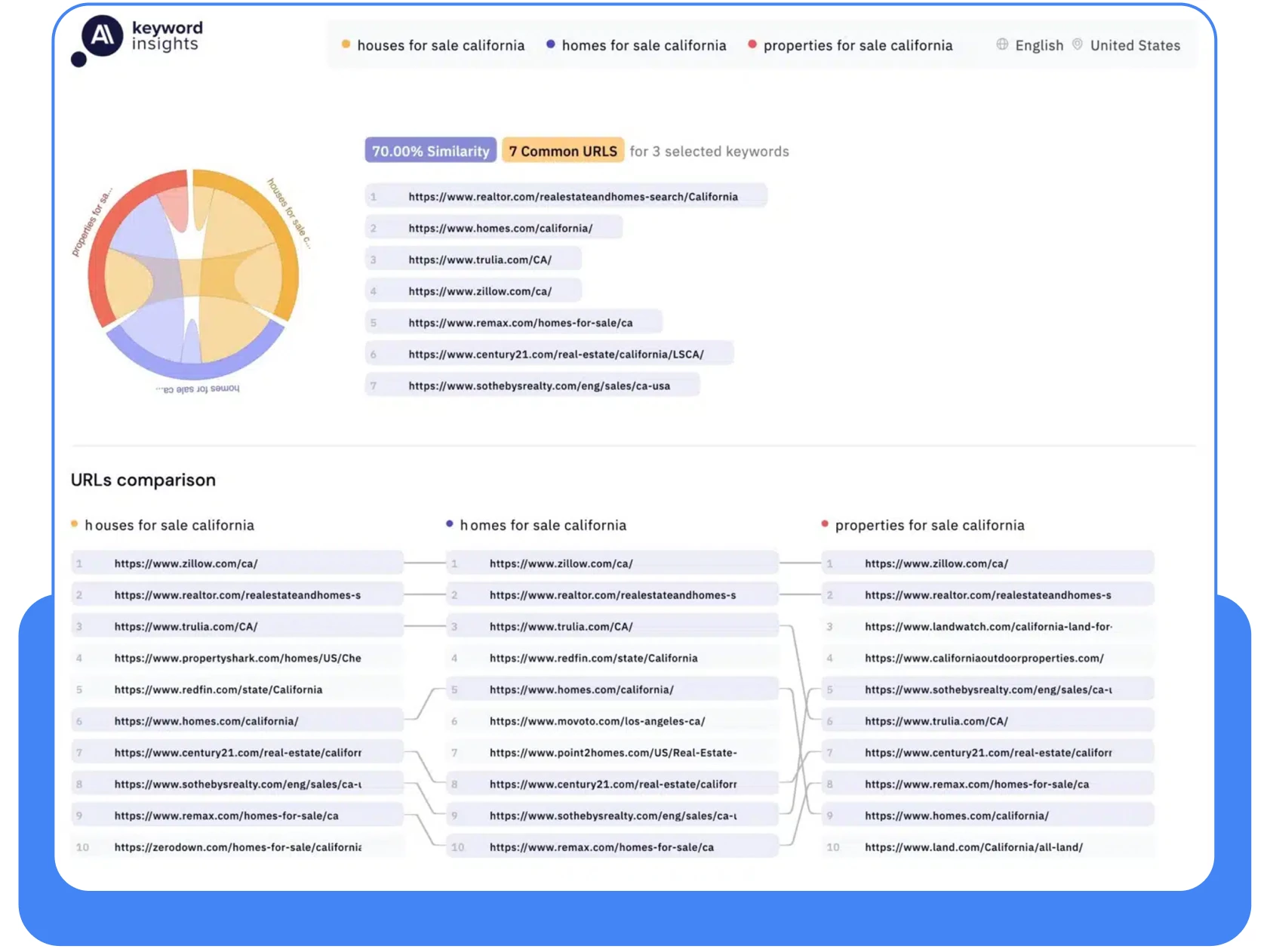Open common URL trulia.com/CA/
Screen dimensions: 1270x952
pyautogui.click(x=473, y=259)
